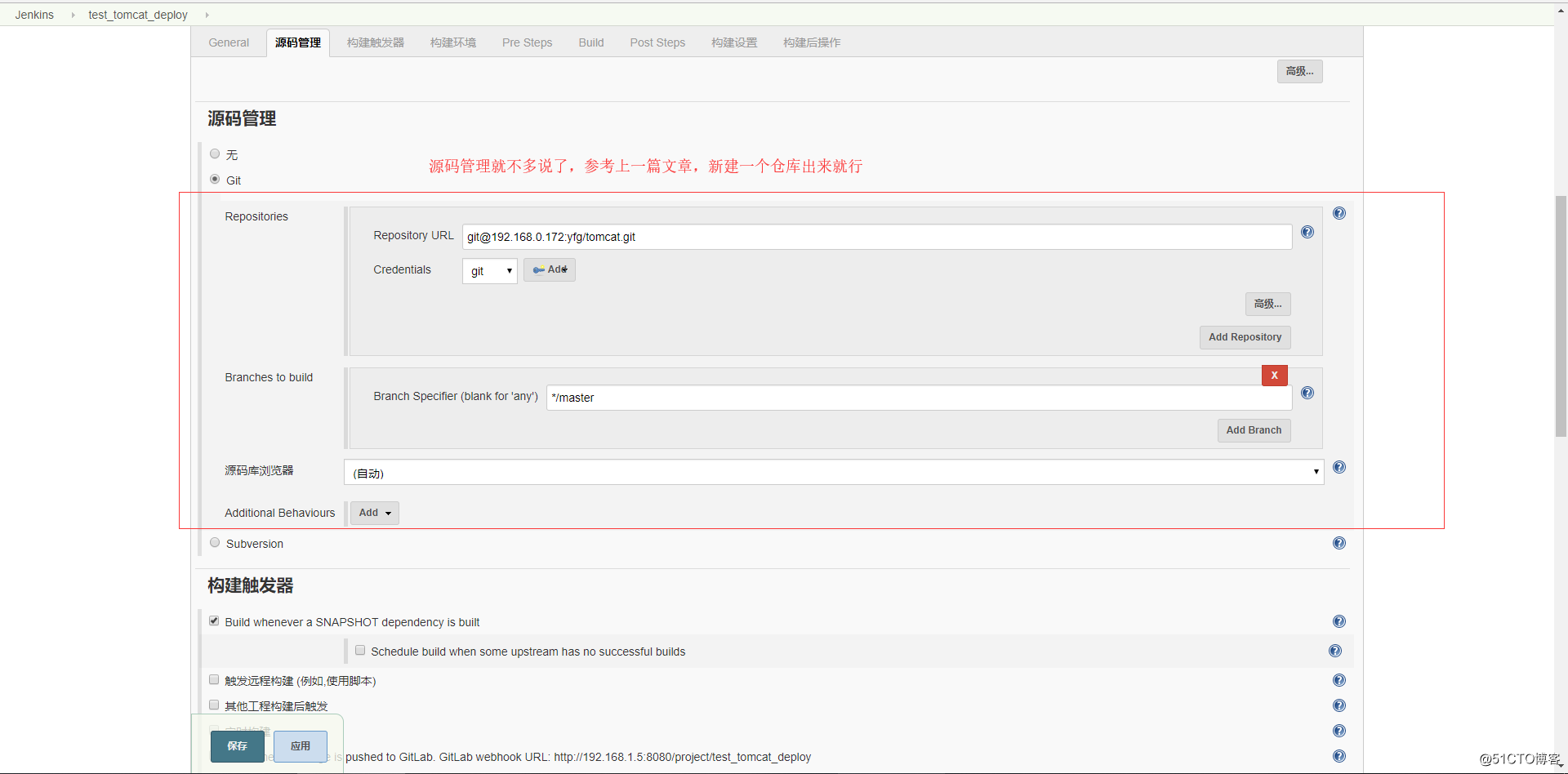Open the 源码库浏览器 (自动) dropdown
This screenshot has width=1568, height=774.
[834, 472]
